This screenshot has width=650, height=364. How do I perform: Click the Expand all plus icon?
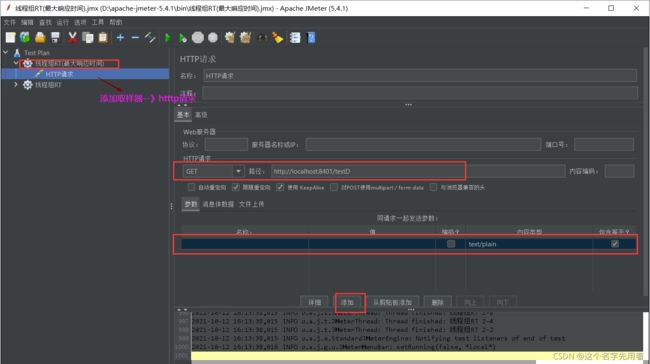click(x=120, y=38)
